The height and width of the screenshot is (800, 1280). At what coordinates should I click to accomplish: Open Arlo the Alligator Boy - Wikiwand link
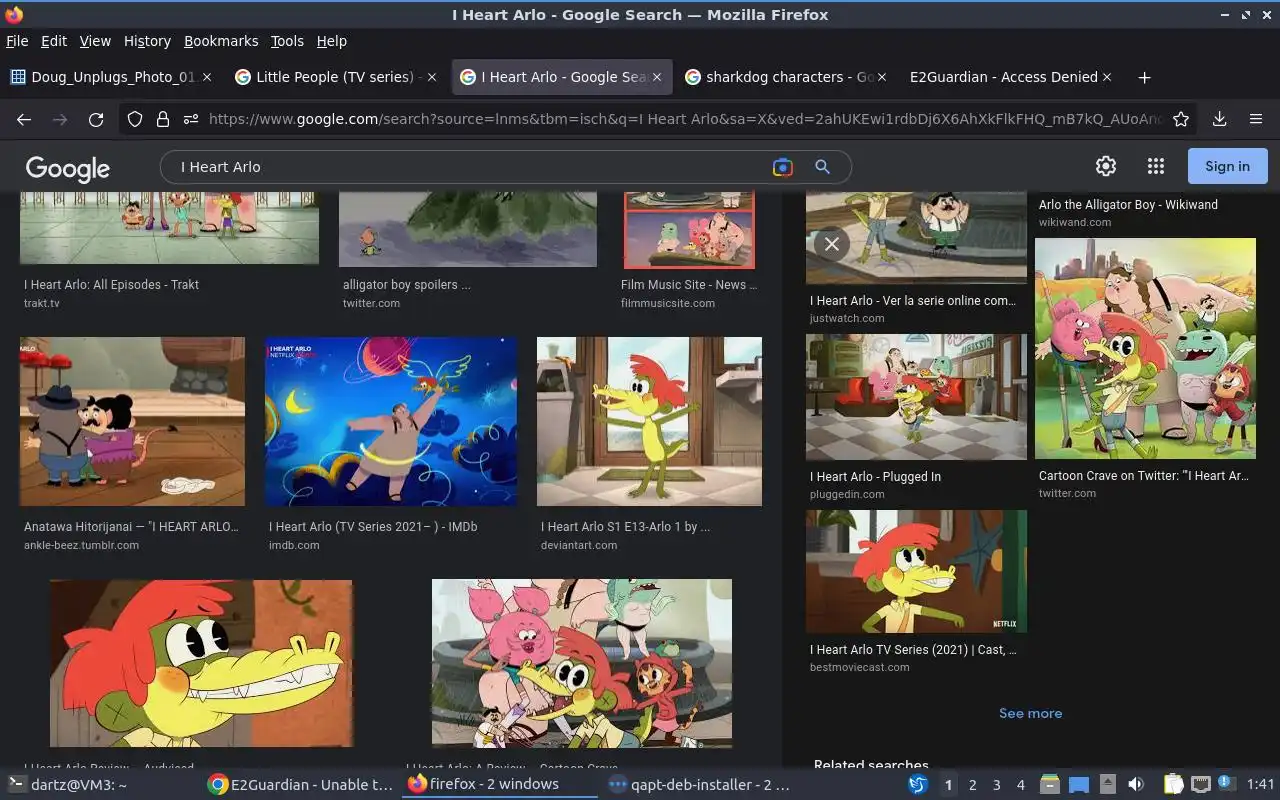click(1128, 205)
